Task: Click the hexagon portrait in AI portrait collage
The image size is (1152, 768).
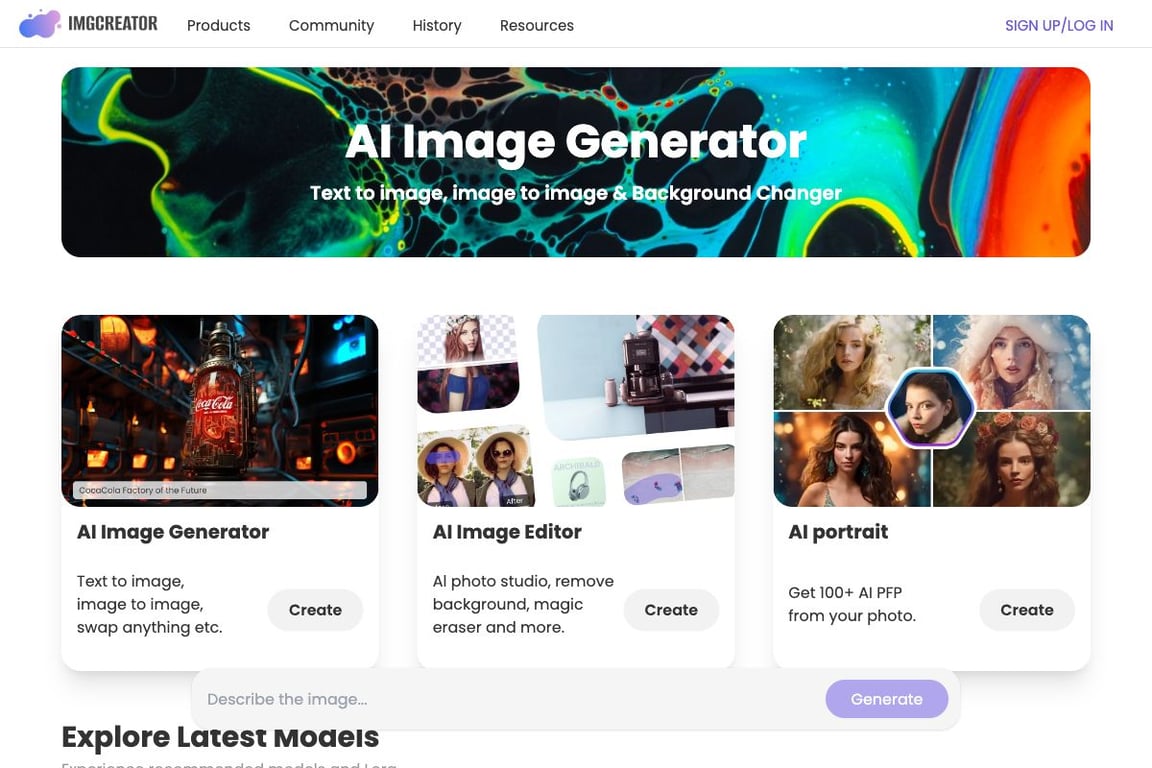Action: 930,407
